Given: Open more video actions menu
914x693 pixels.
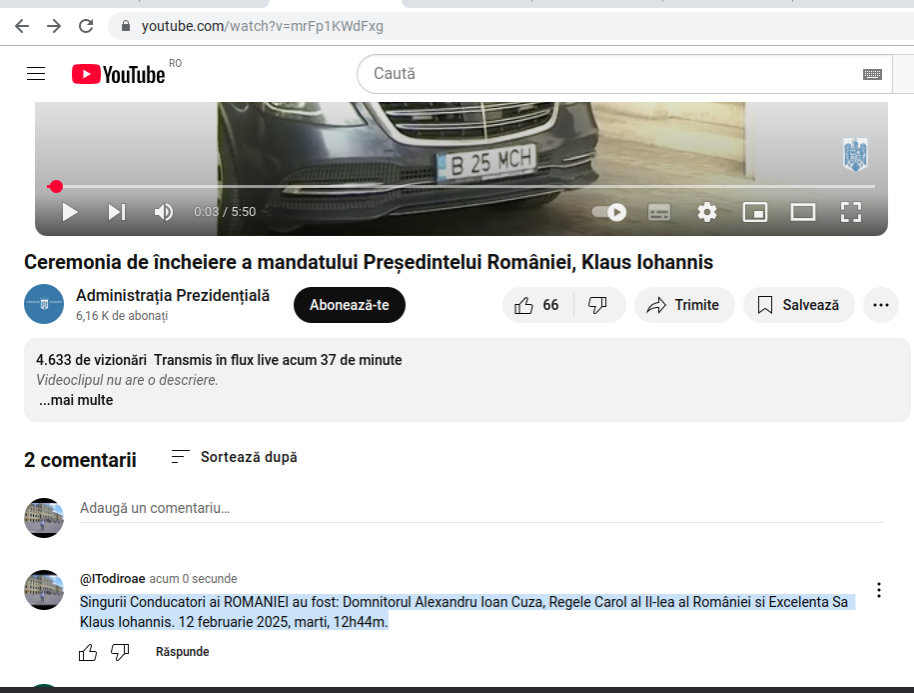Looking at the screenshot, I should (x=881, y=305).
